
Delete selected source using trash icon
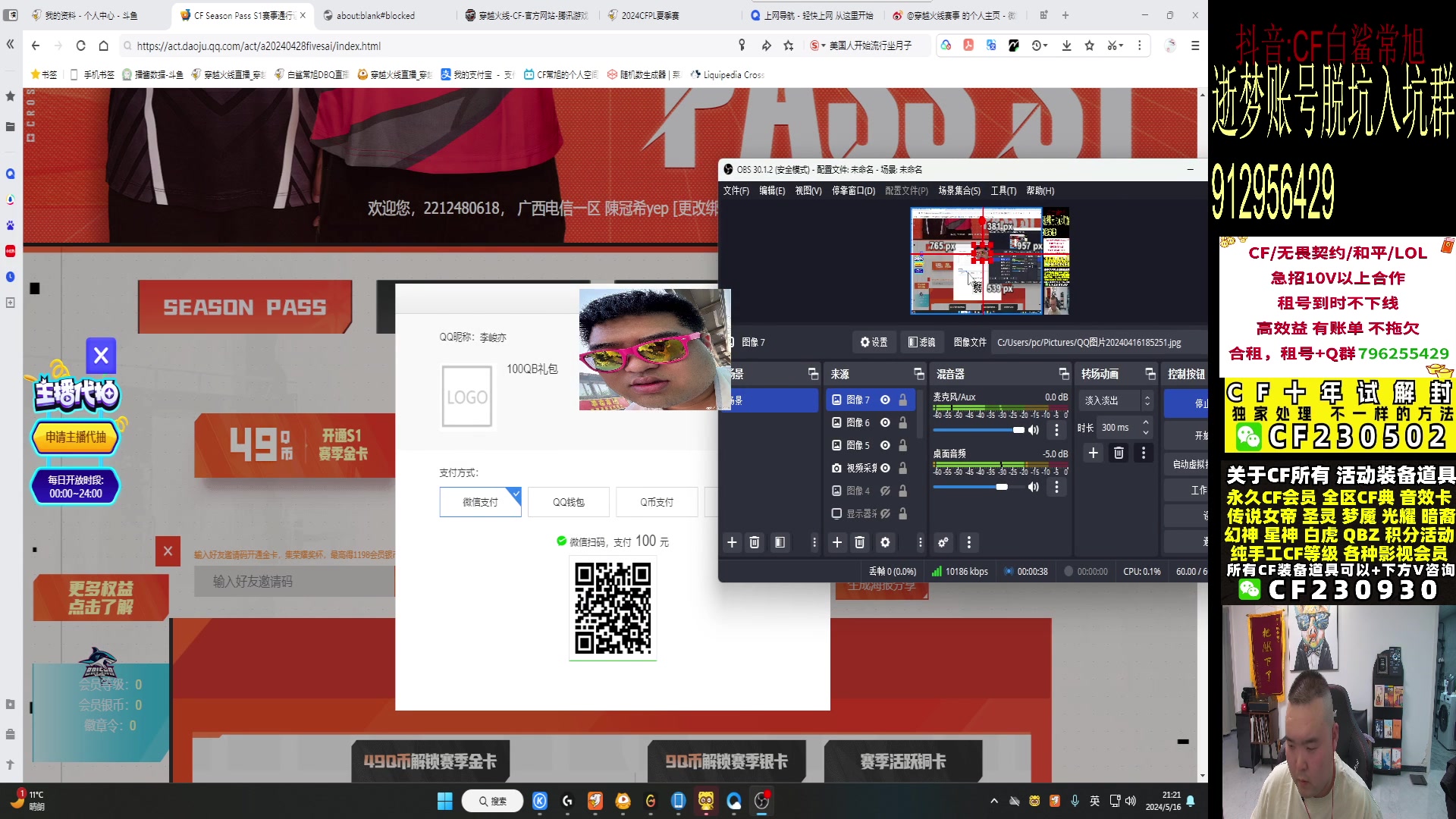[x=859, y=542]
